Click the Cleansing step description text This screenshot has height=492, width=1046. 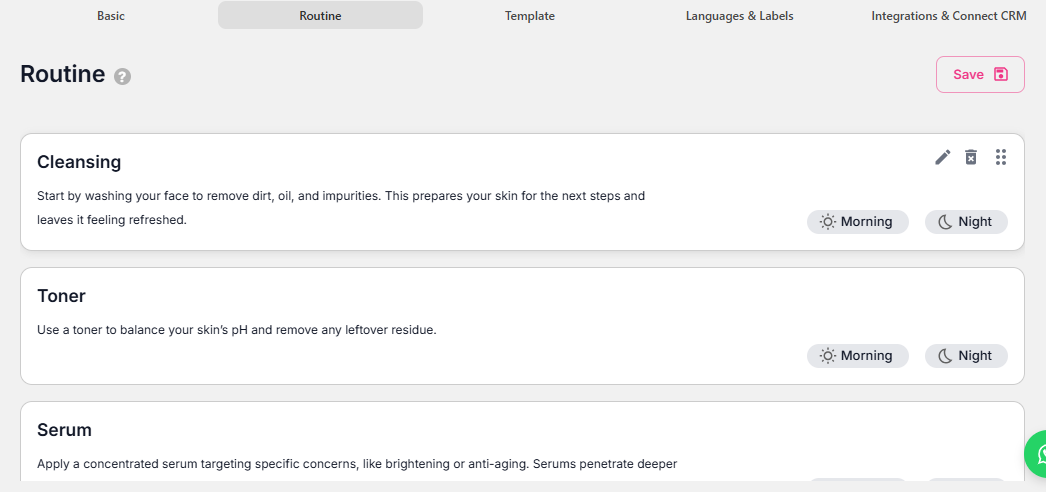coord(340,207)
